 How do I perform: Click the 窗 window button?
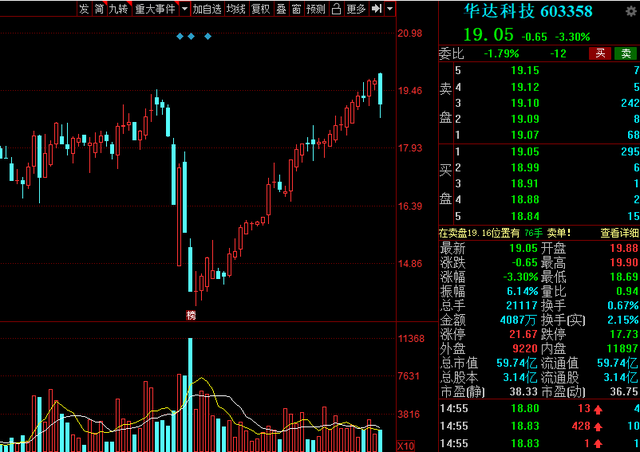pyautogui.click(x=296, y=9)
